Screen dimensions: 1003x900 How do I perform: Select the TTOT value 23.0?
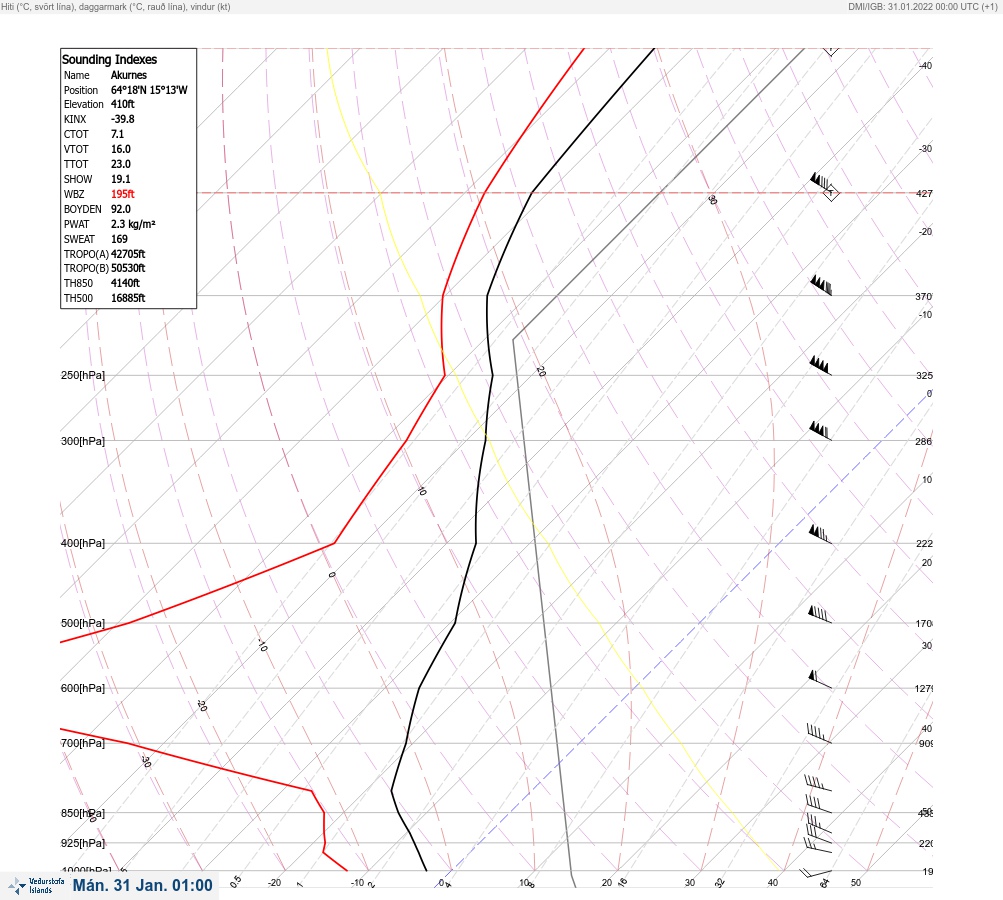click(x=121, y=164)
